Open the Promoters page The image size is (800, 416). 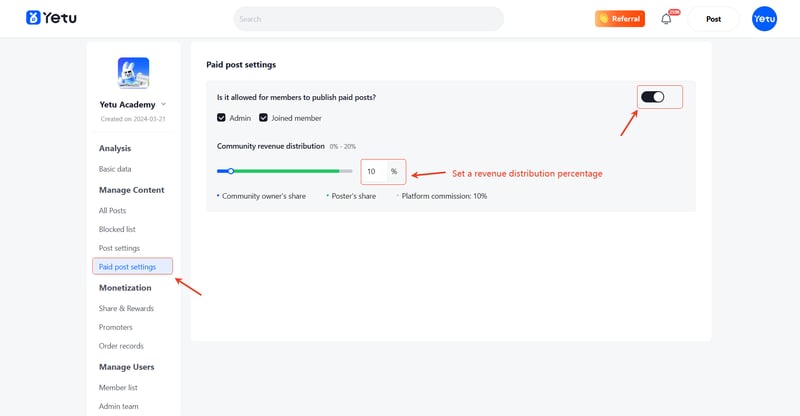pos(115,327)
